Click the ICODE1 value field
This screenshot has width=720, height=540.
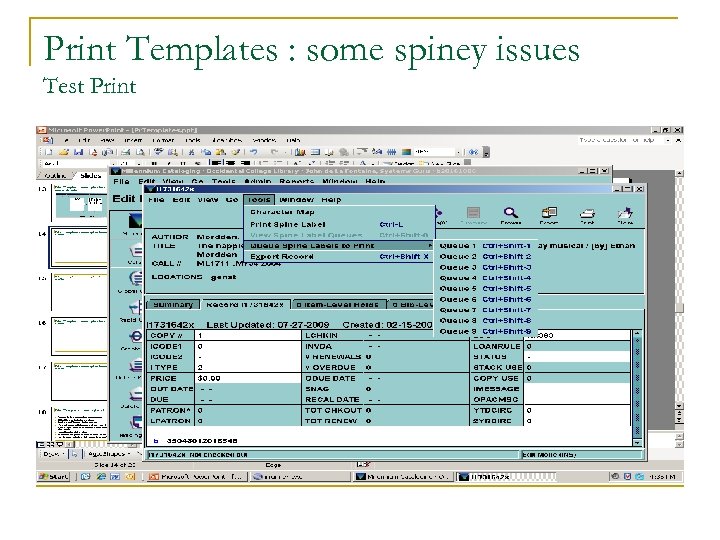[x=248, y=346]
